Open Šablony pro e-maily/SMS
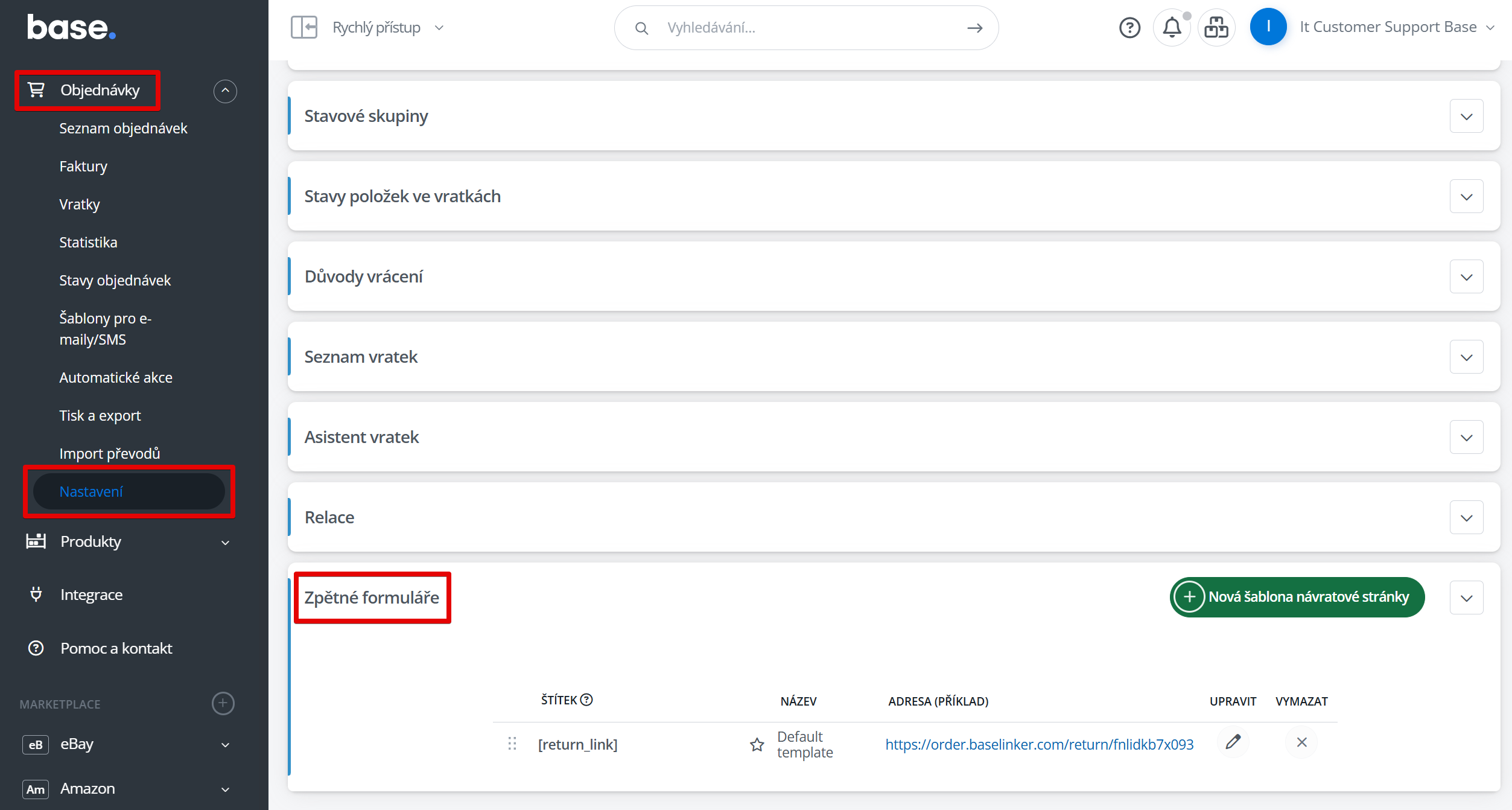 point(105,328)
